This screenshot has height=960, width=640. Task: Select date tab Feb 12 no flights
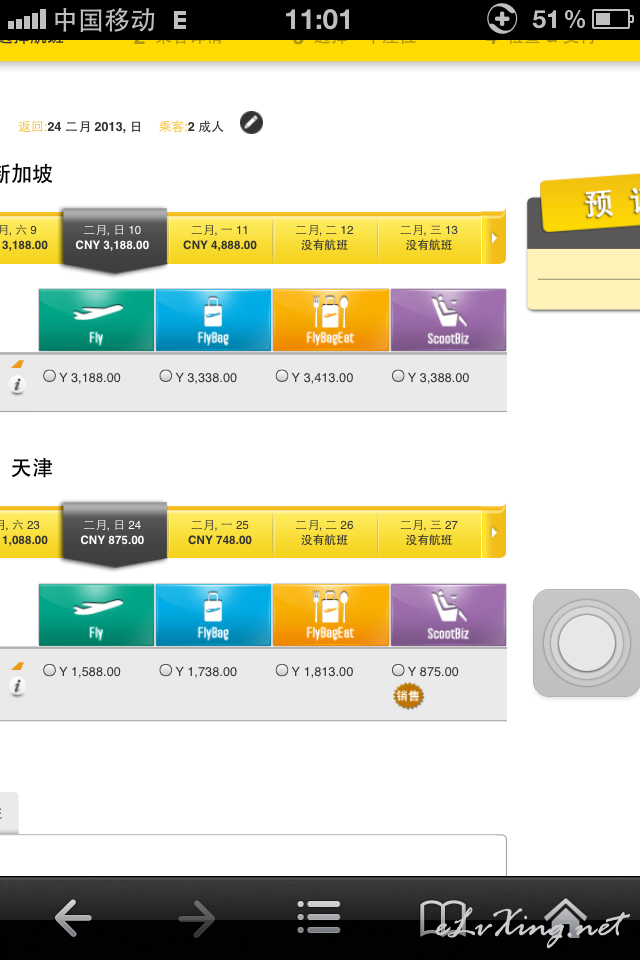[x=325, y=238]
